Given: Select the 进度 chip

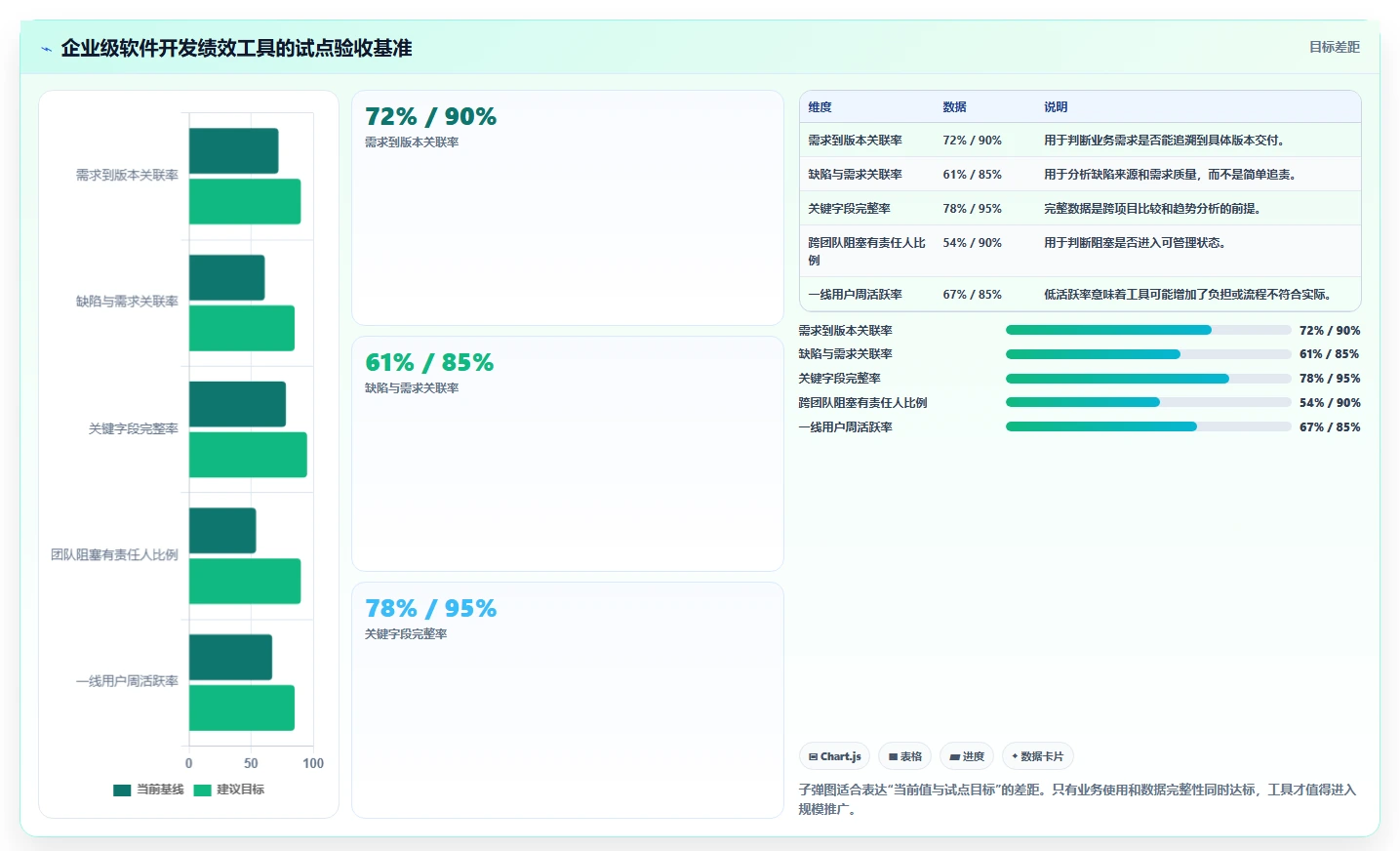Looking at the screenshot, I should coord(967,756).
